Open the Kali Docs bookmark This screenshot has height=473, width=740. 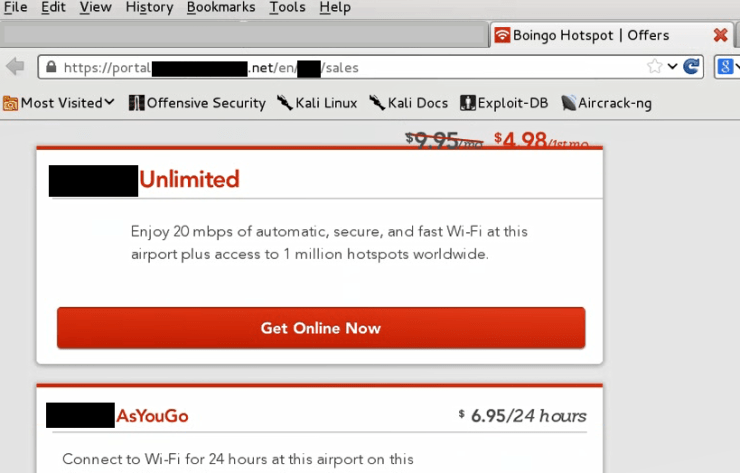point(408,103)
